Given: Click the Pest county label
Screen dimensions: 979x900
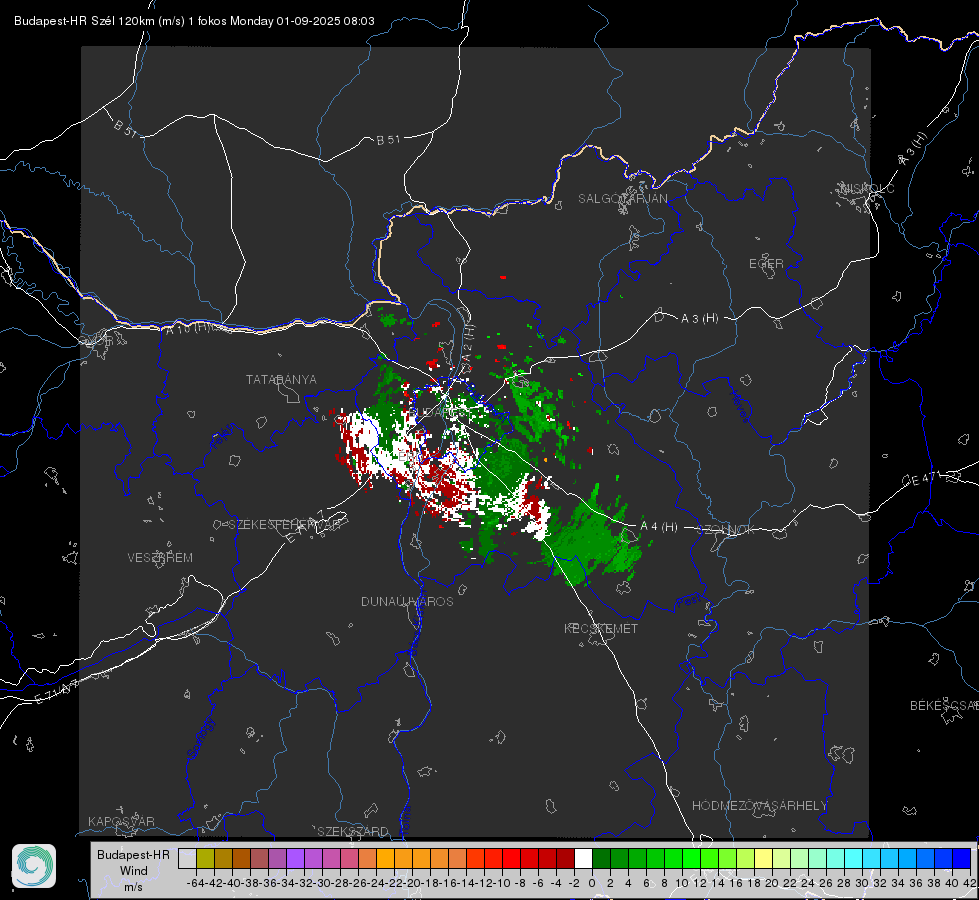Looking at the screenshot, I should point(689,601).
